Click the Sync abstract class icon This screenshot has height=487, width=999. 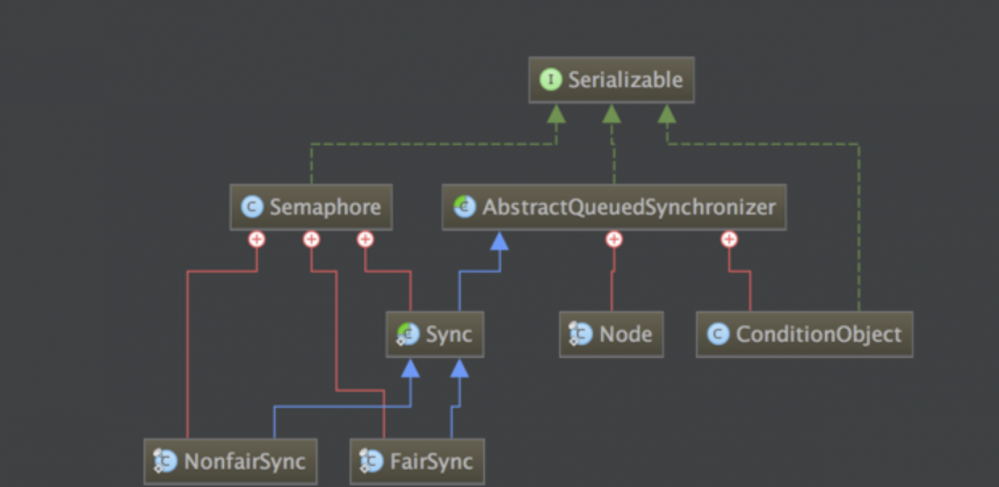click(408, 334)
